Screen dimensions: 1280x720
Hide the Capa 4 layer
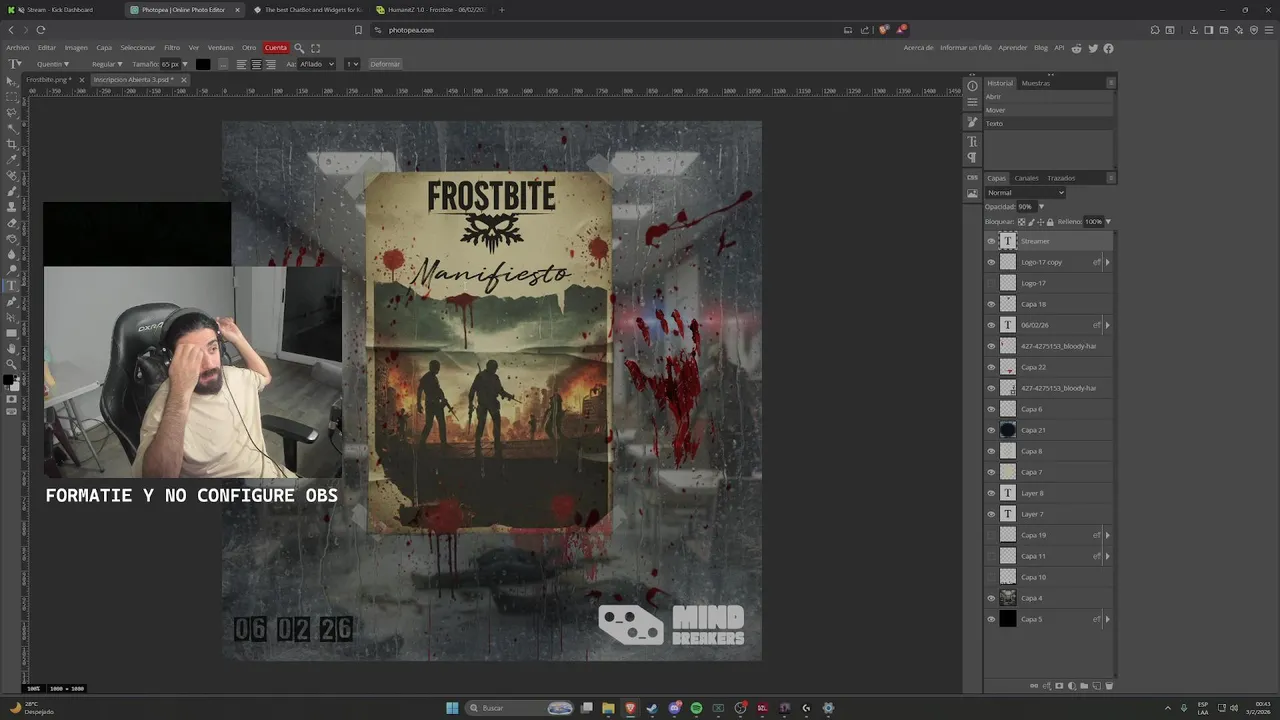coord(991,598)
